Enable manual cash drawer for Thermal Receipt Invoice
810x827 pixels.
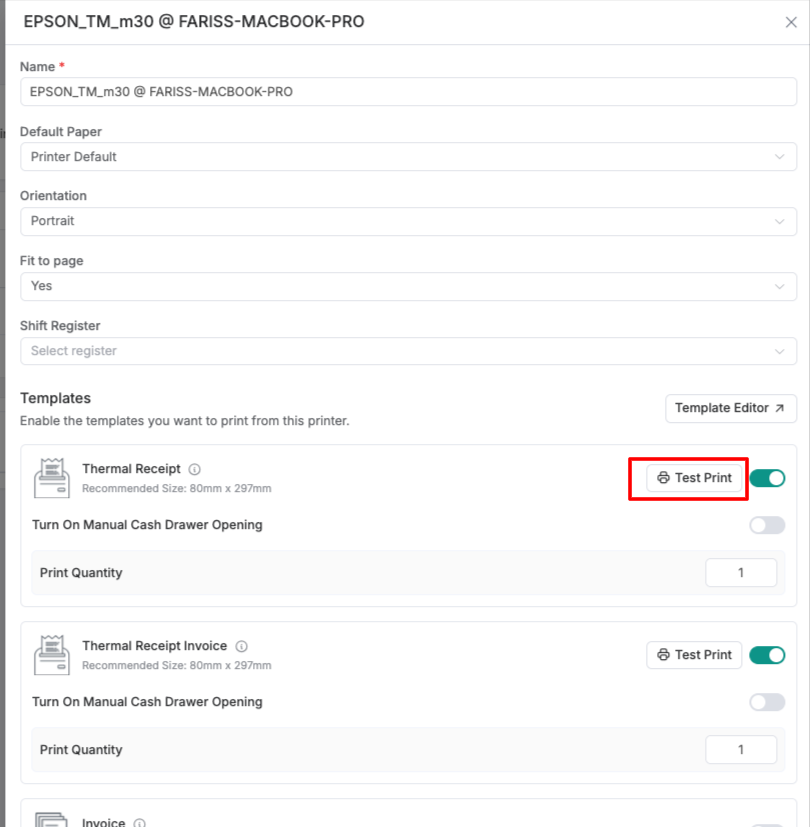767,702
